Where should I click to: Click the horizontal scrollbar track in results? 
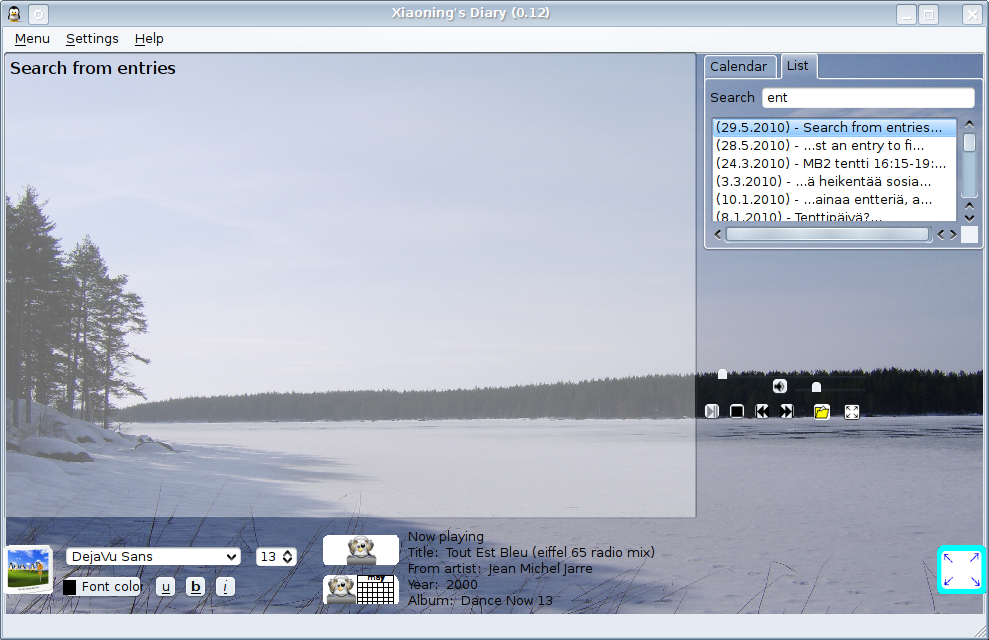[x=828, y=235]
